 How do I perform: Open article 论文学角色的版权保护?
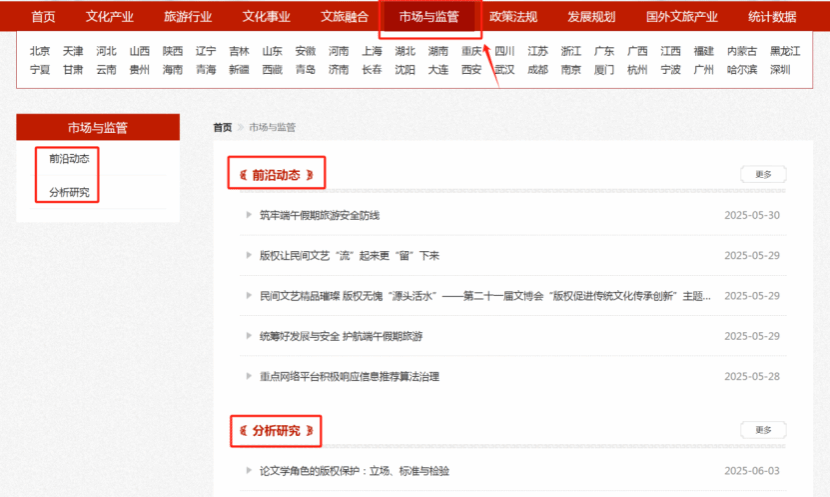(x=354, y=471)
